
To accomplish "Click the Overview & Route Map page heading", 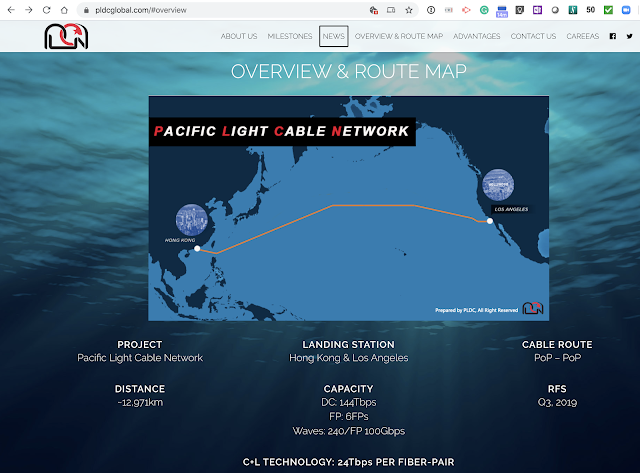I will 349,71.
